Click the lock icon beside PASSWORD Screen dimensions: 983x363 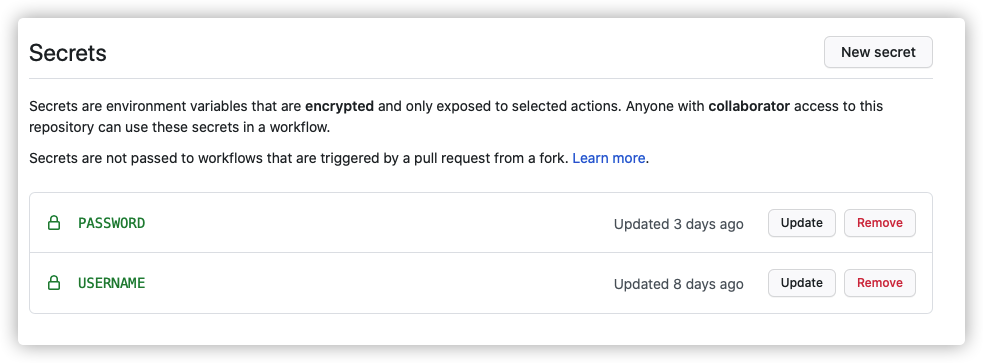[x=54, y=223]
